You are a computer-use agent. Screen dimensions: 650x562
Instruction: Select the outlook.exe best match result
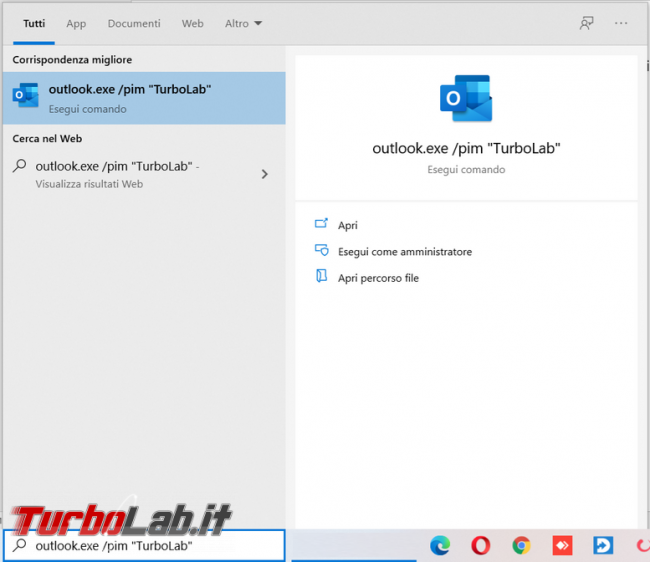pyautogui.click(x=144, y=98)
